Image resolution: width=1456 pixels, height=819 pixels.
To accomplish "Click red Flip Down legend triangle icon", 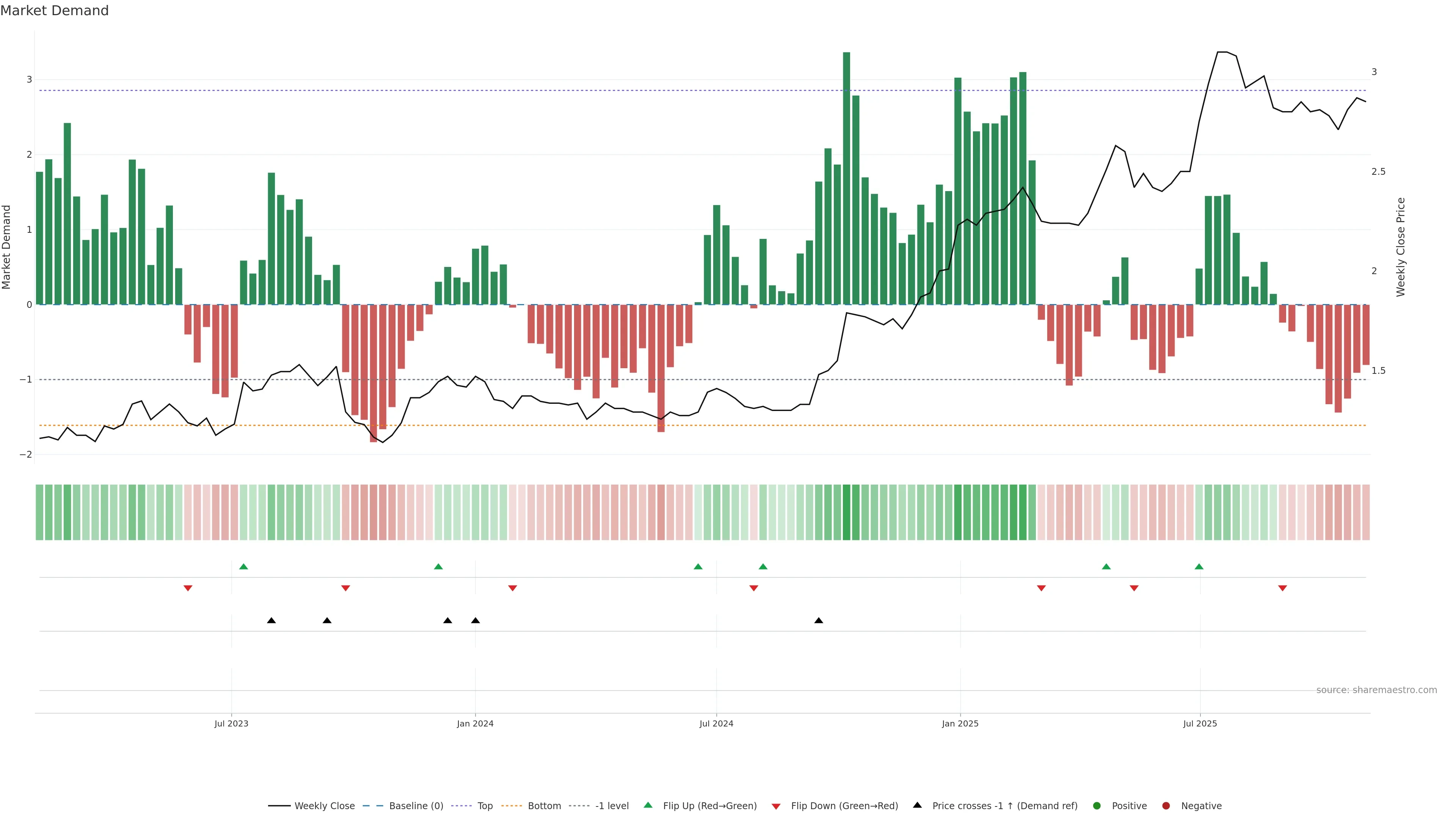I will coord(776,806).
